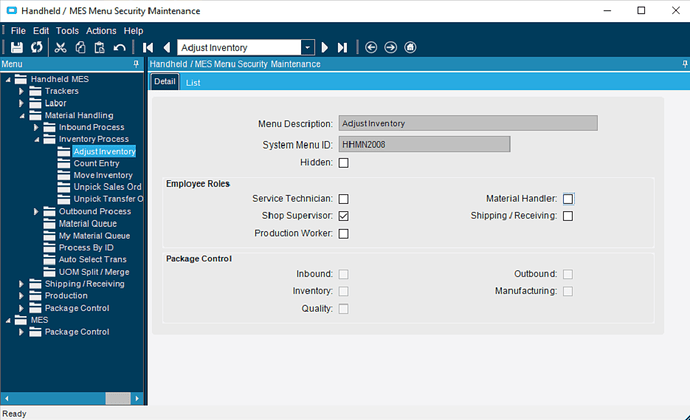Viewport: 690px width, 420px height.
Task: Pin the Menu panel using pushpin
Action: [x=137, y=64]
